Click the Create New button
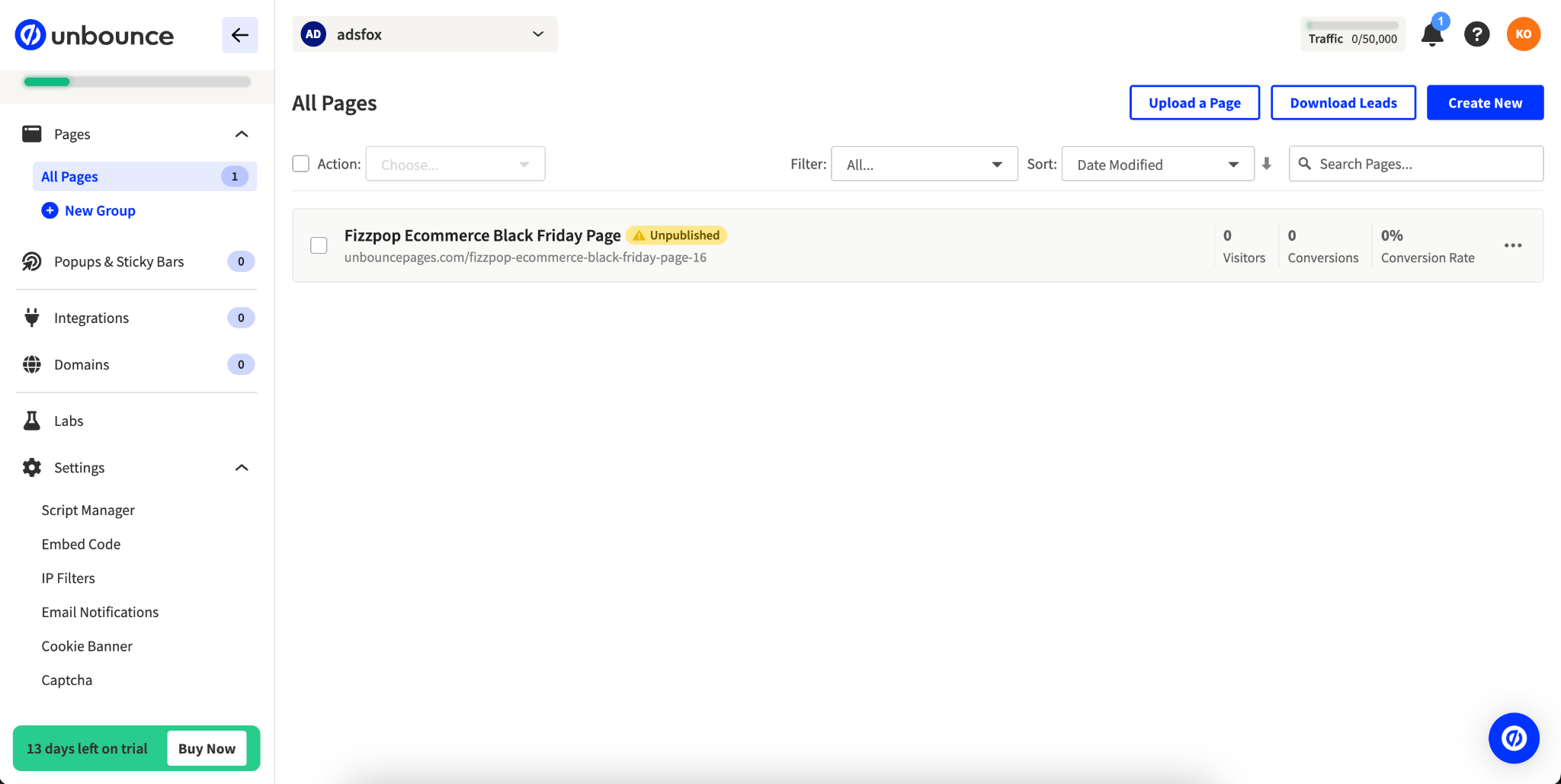The image size is (1561, 784). (x=1485, y=103)
